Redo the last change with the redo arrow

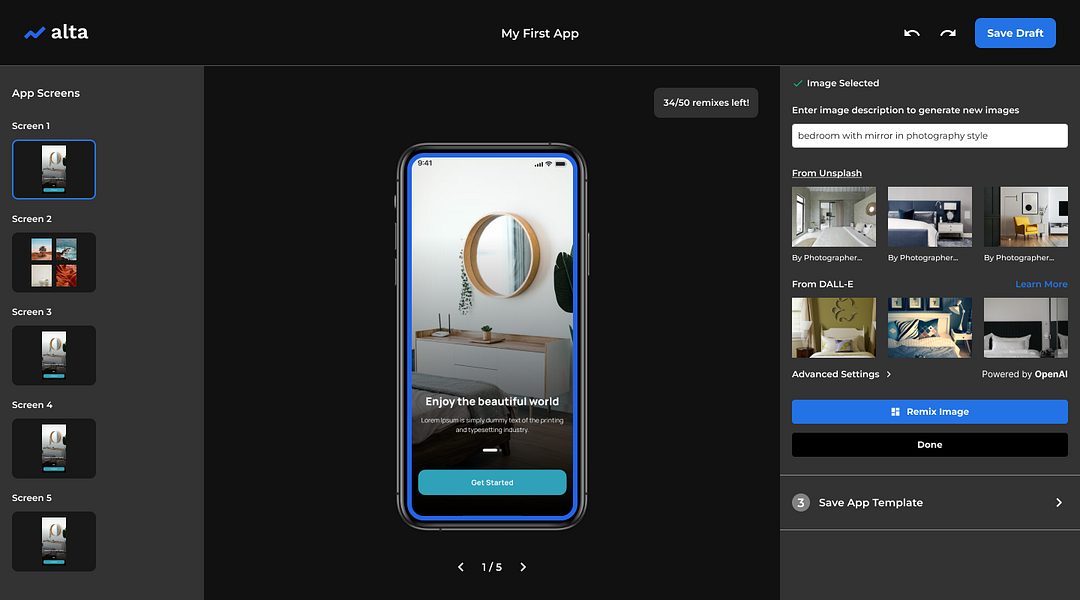tap(947, 32)
